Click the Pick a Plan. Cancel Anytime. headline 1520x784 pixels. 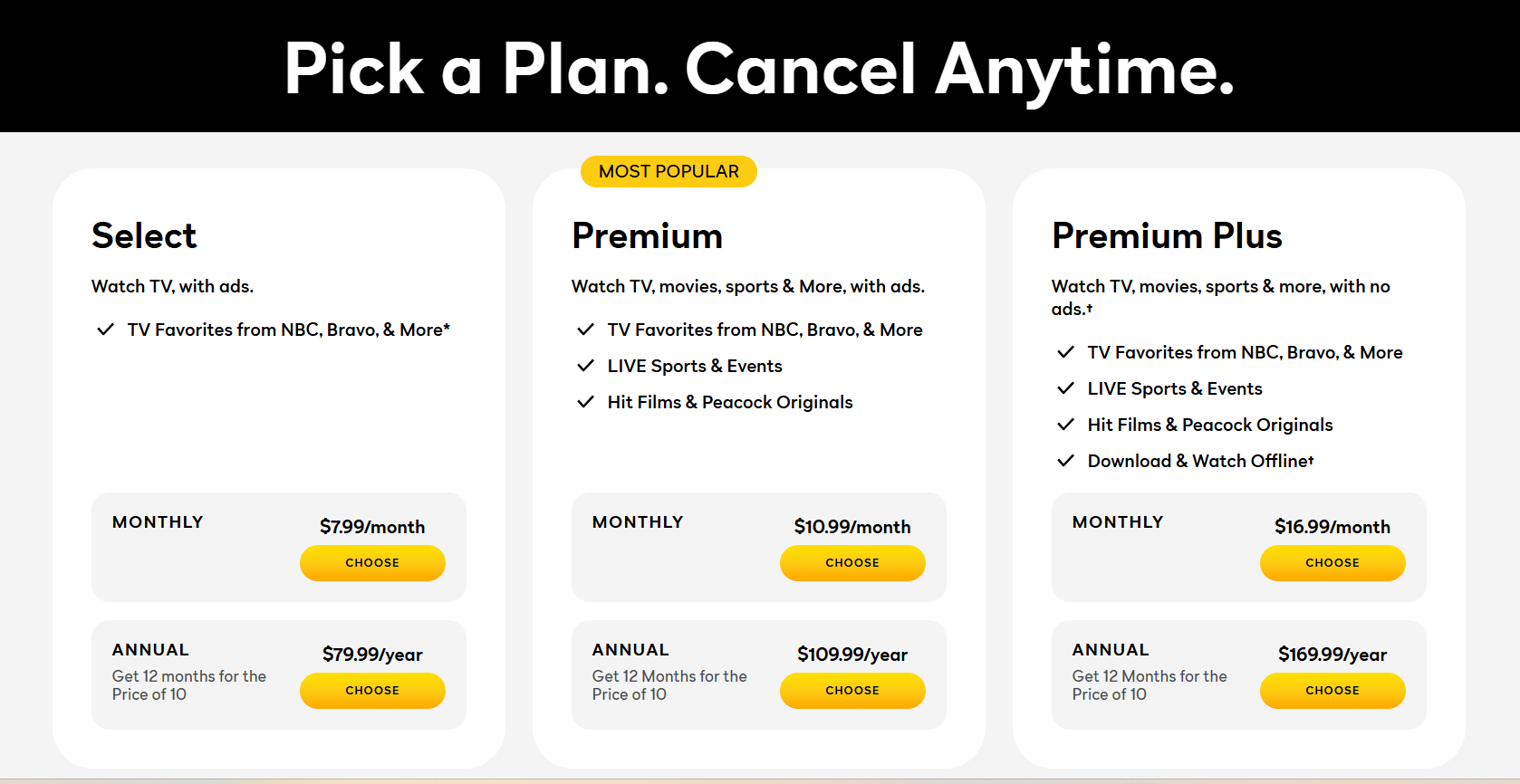[x=759, y=69]
